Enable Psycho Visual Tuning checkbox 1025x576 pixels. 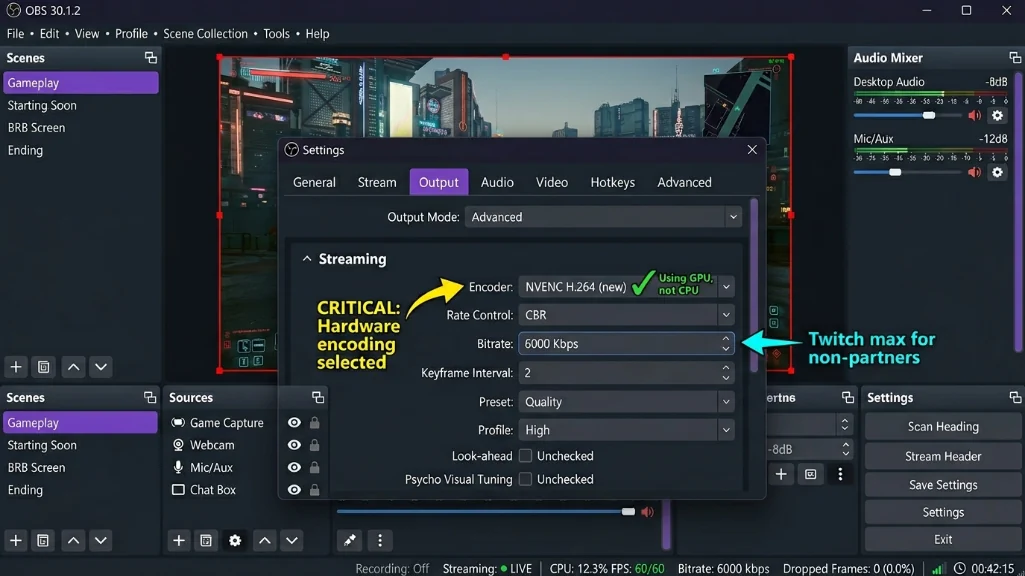tap(525, 479)
